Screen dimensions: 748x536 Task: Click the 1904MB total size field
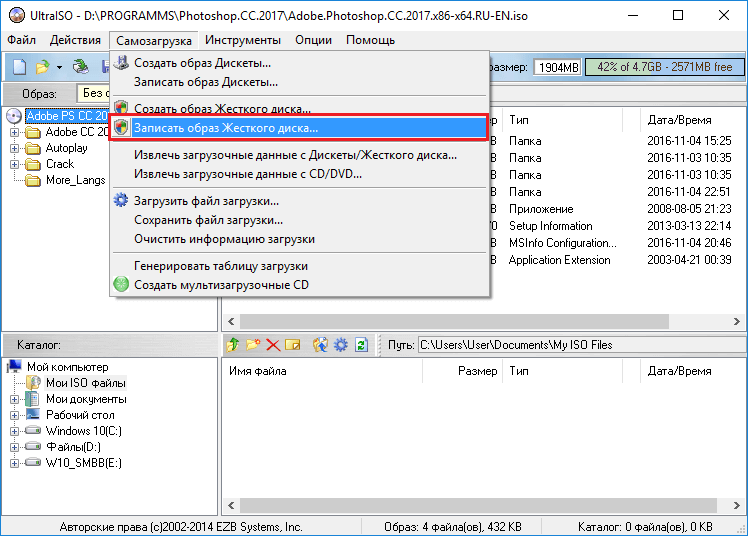558,67
